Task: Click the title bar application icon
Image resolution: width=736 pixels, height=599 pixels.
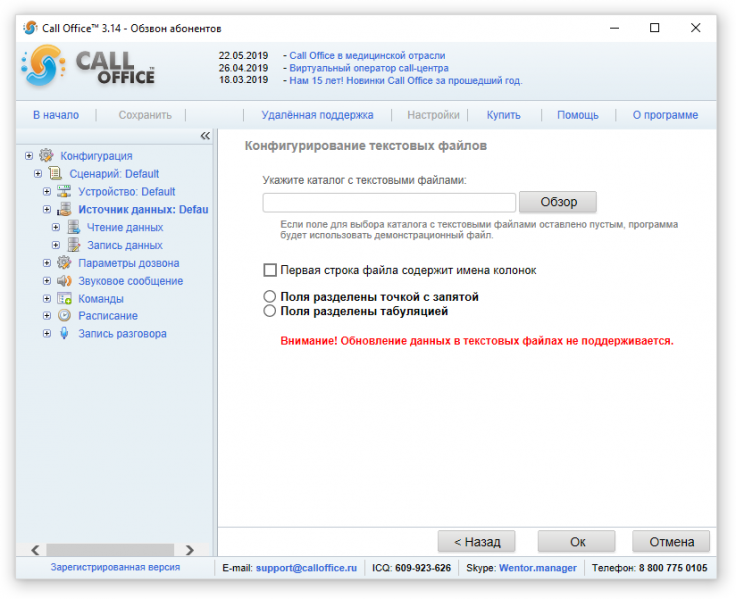Action: coord(30,28)
